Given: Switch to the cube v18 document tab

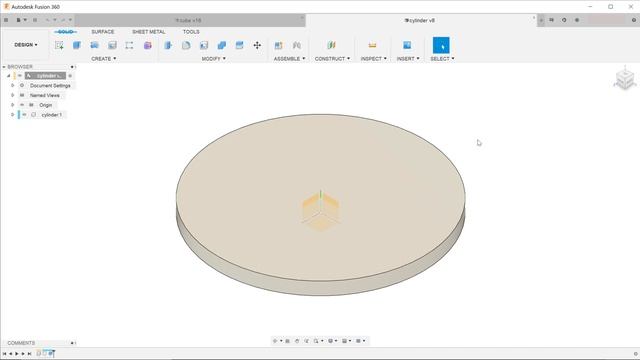Looking at the screenshot, I should coord(190,20).
